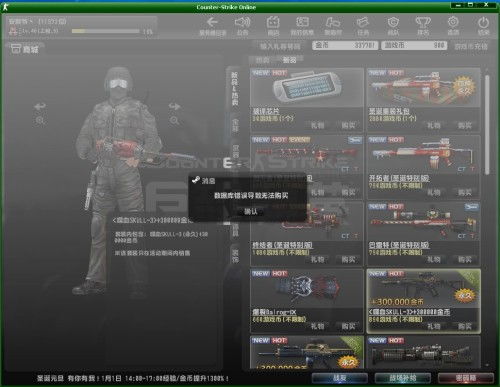
Task: Click the gold coin balance field
Action: pos(345,45)
